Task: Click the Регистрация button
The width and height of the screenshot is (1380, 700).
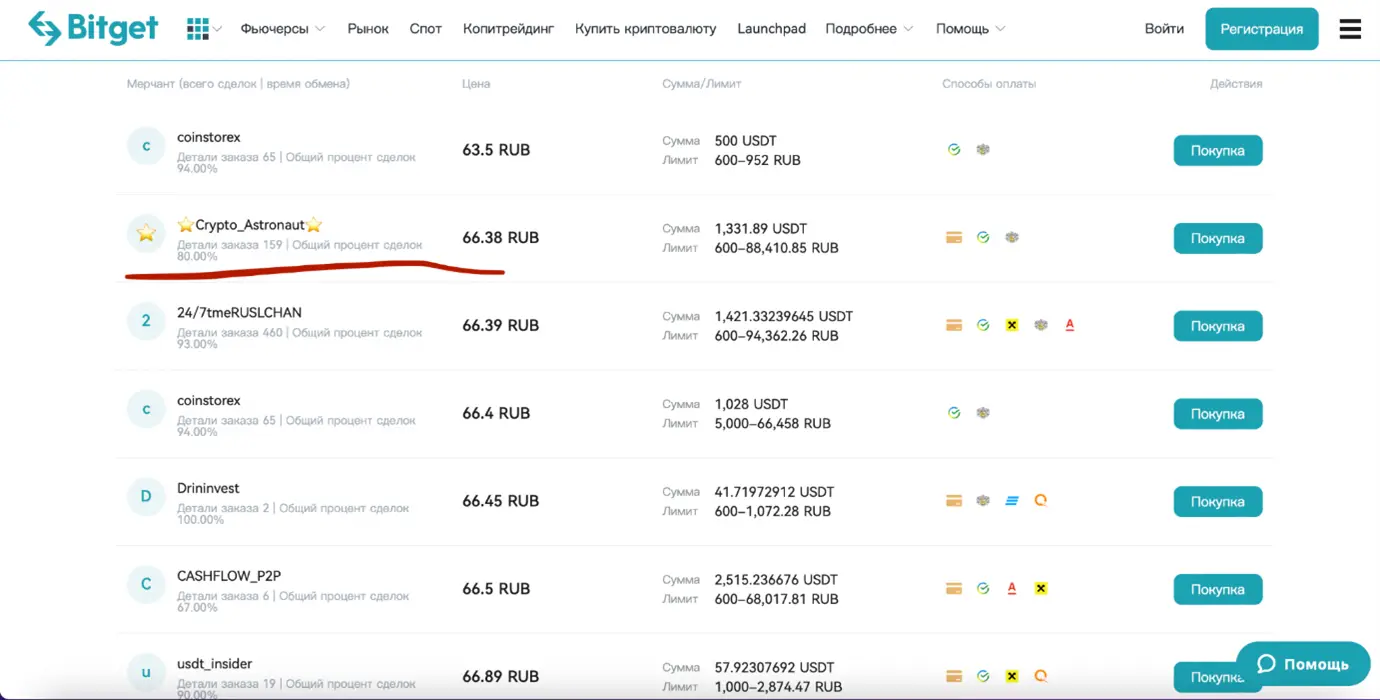Action: [1262, 29]
